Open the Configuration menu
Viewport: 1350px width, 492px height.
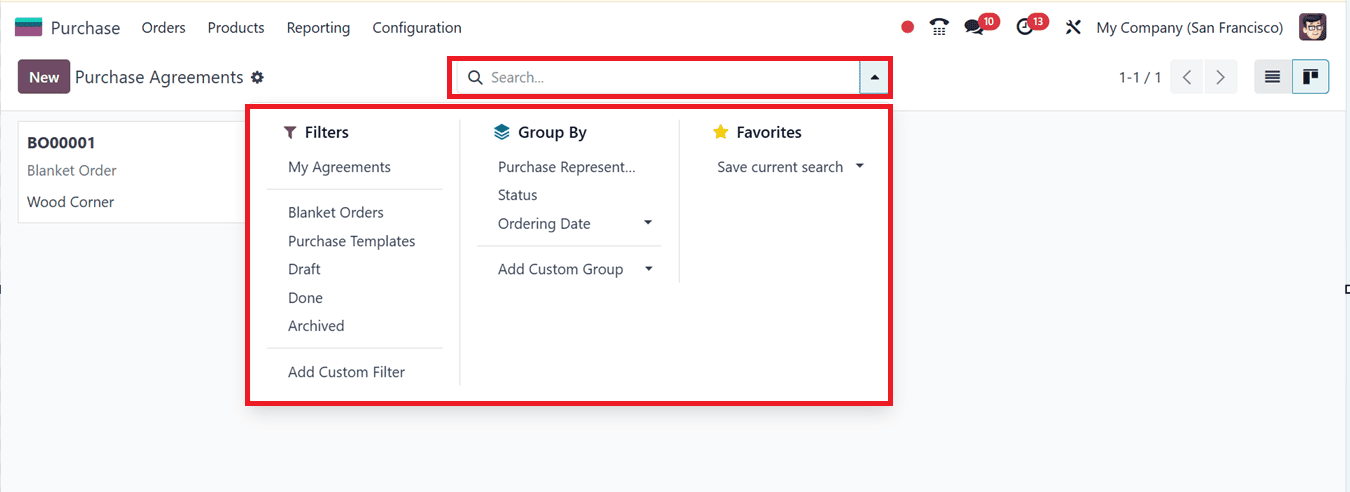coord(417,27)
